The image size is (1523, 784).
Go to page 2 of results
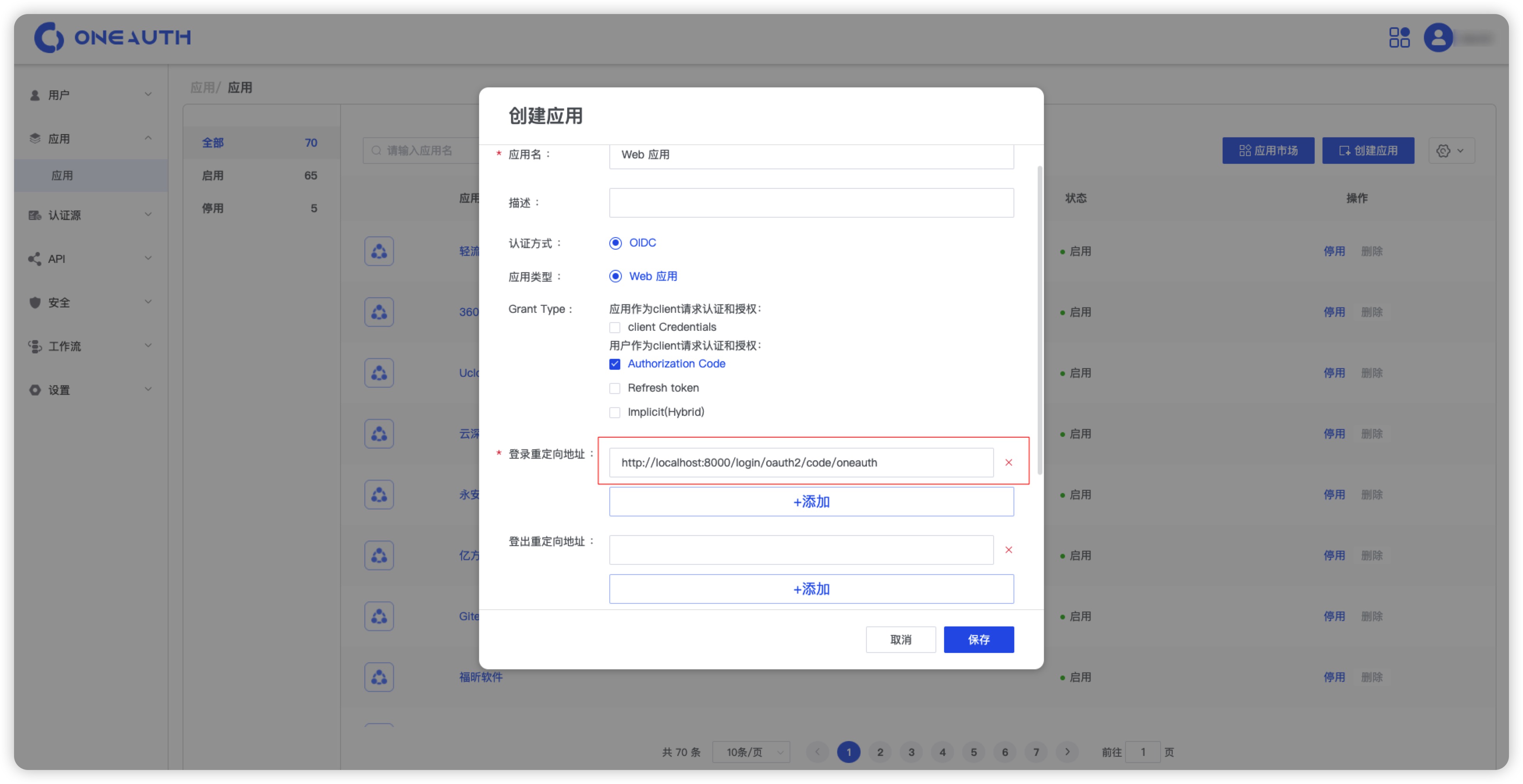click(880, 752)
